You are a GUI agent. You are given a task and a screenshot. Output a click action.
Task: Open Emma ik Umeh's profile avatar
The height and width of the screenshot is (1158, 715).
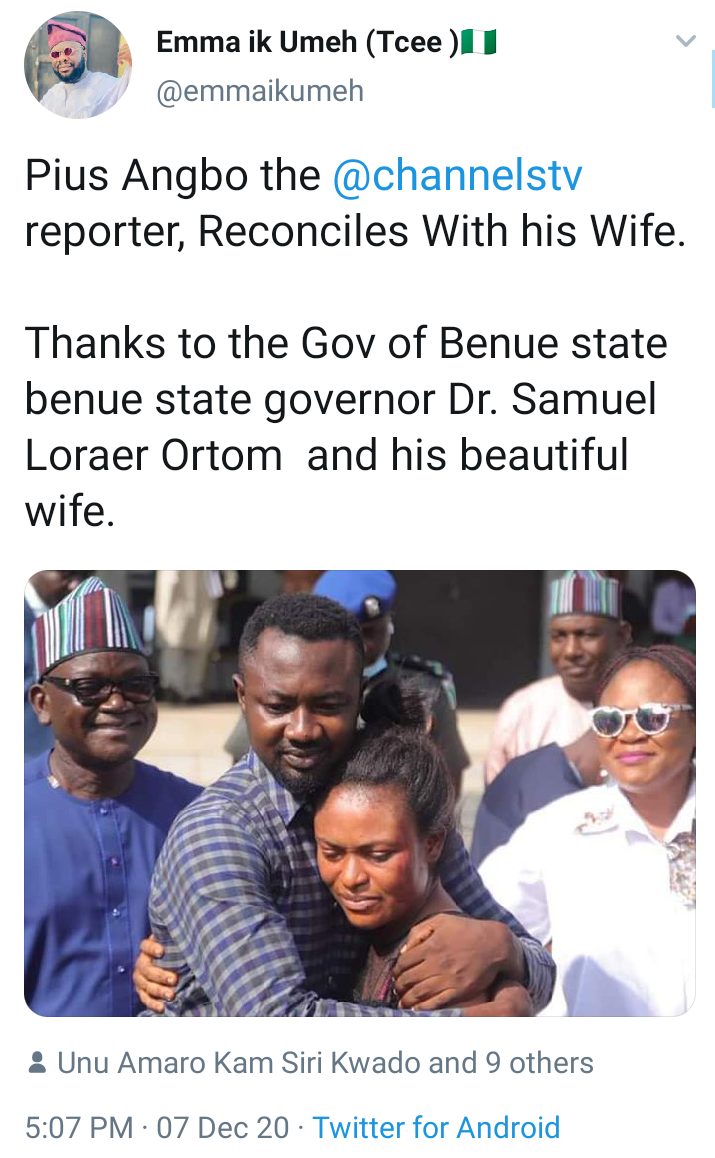[78, 65]
